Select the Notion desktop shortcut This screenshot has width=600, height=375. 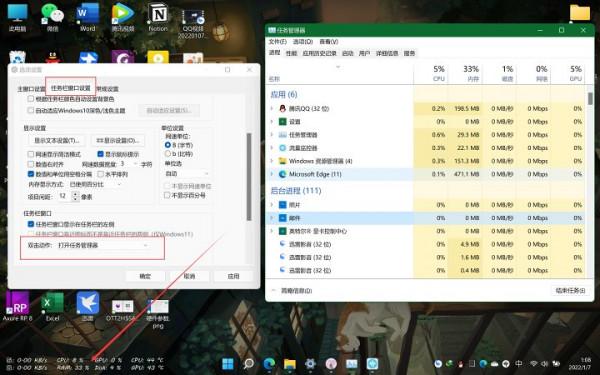click(158, 17)
